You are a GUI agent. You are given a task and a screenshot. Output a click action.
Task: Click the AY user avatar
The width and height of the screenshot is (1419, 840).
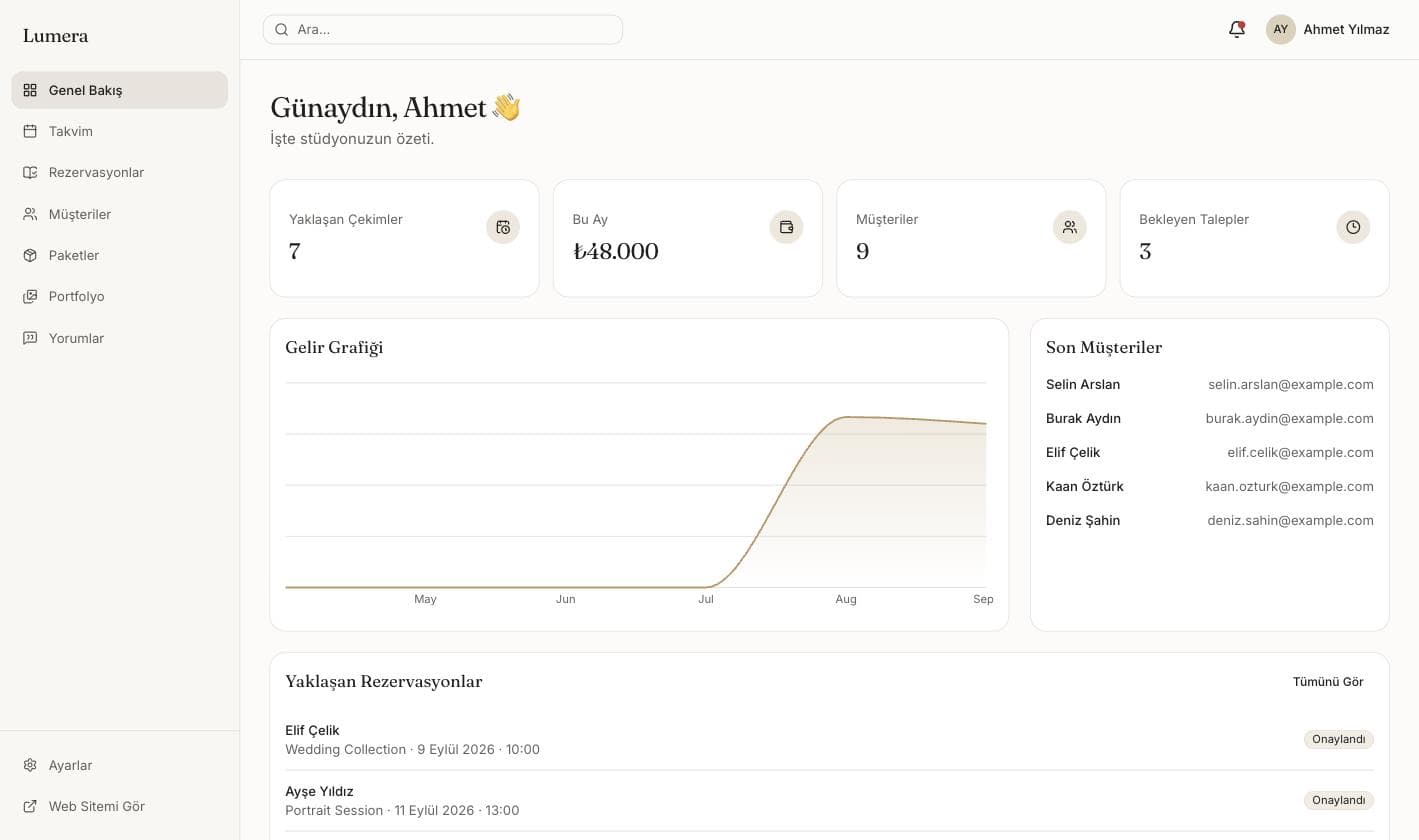pos(1281,29)
